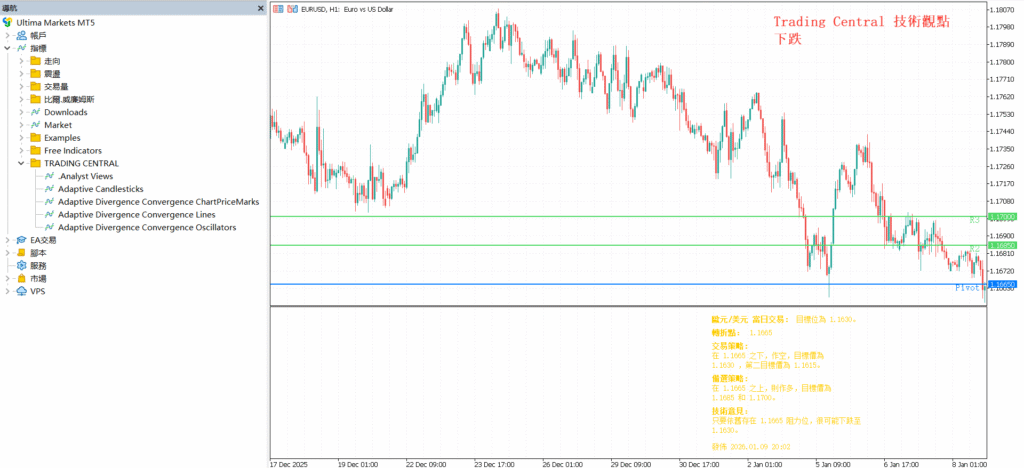
Task: Click the 腳本 scripts icon
Action: pyautogui.click(x=22, y=253)
